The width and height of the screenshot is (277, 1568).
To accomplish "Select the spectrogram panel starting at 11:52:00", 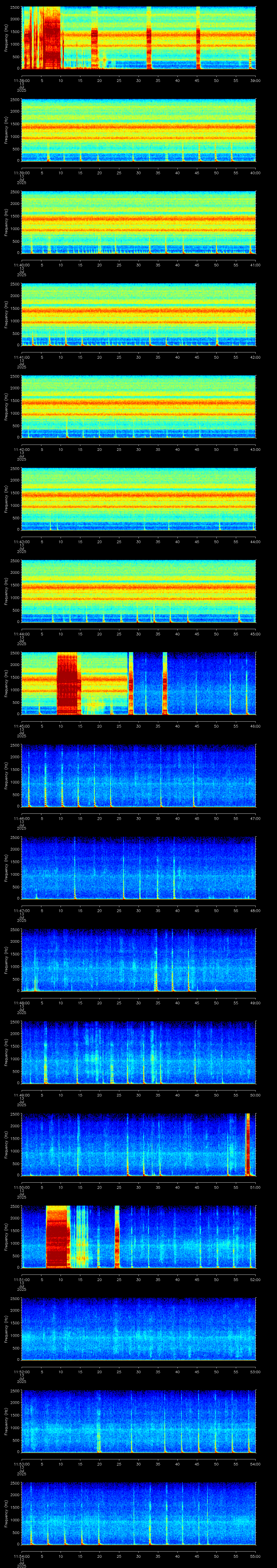I will [138, 1329].
